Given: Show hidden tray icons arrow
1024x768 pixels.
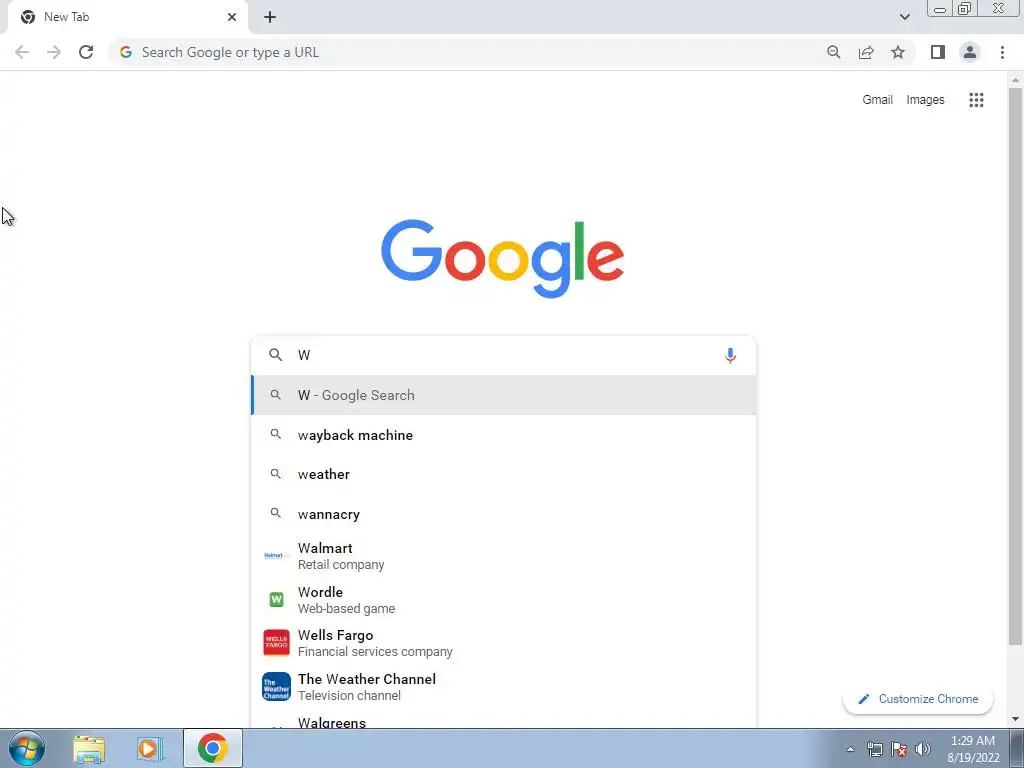Looking at the screenshot, I should [850, 749].
